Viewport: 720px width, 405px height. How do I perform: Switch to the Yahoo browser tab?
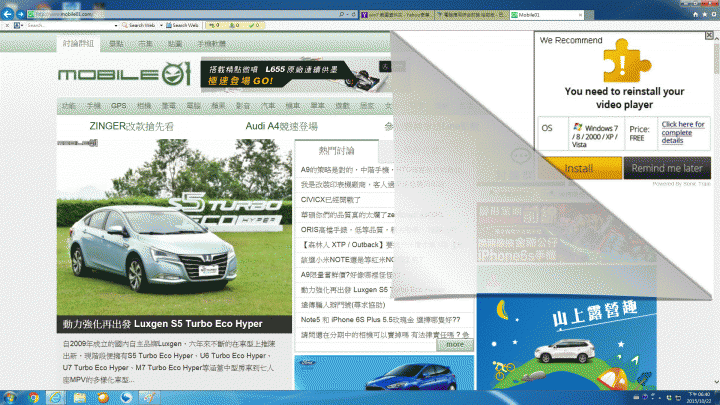point(388,15)
